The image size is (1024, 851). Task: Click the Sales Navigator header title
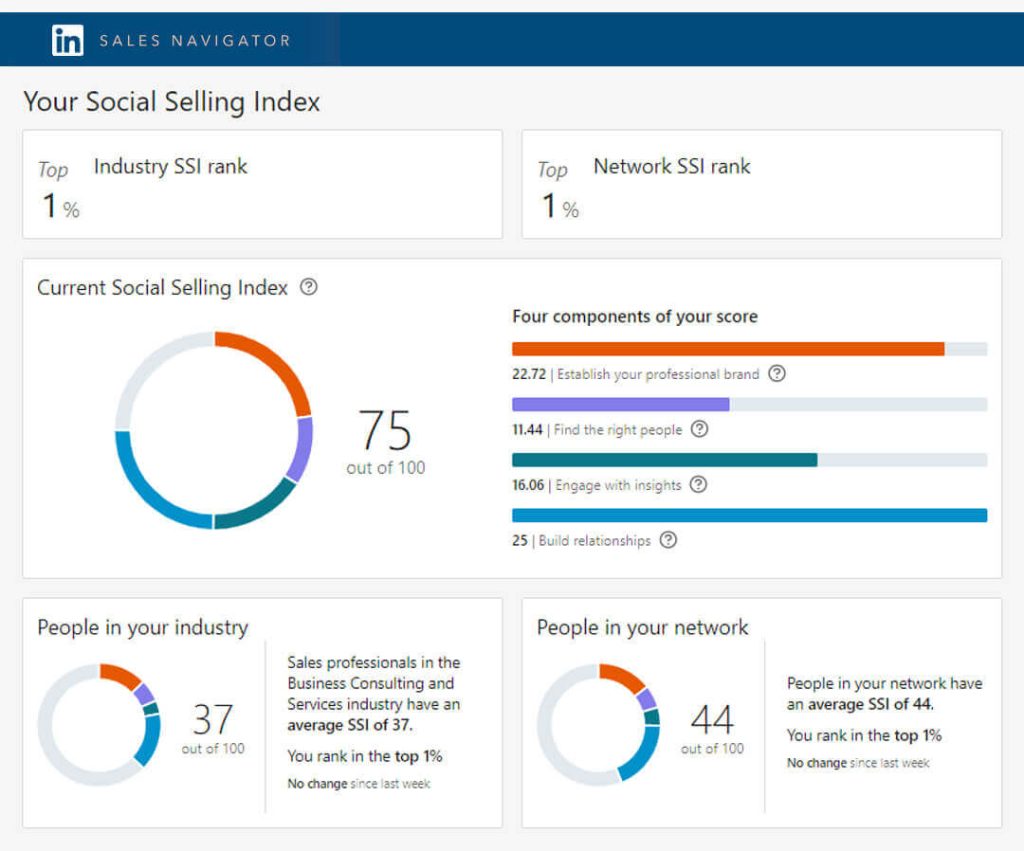195,41
